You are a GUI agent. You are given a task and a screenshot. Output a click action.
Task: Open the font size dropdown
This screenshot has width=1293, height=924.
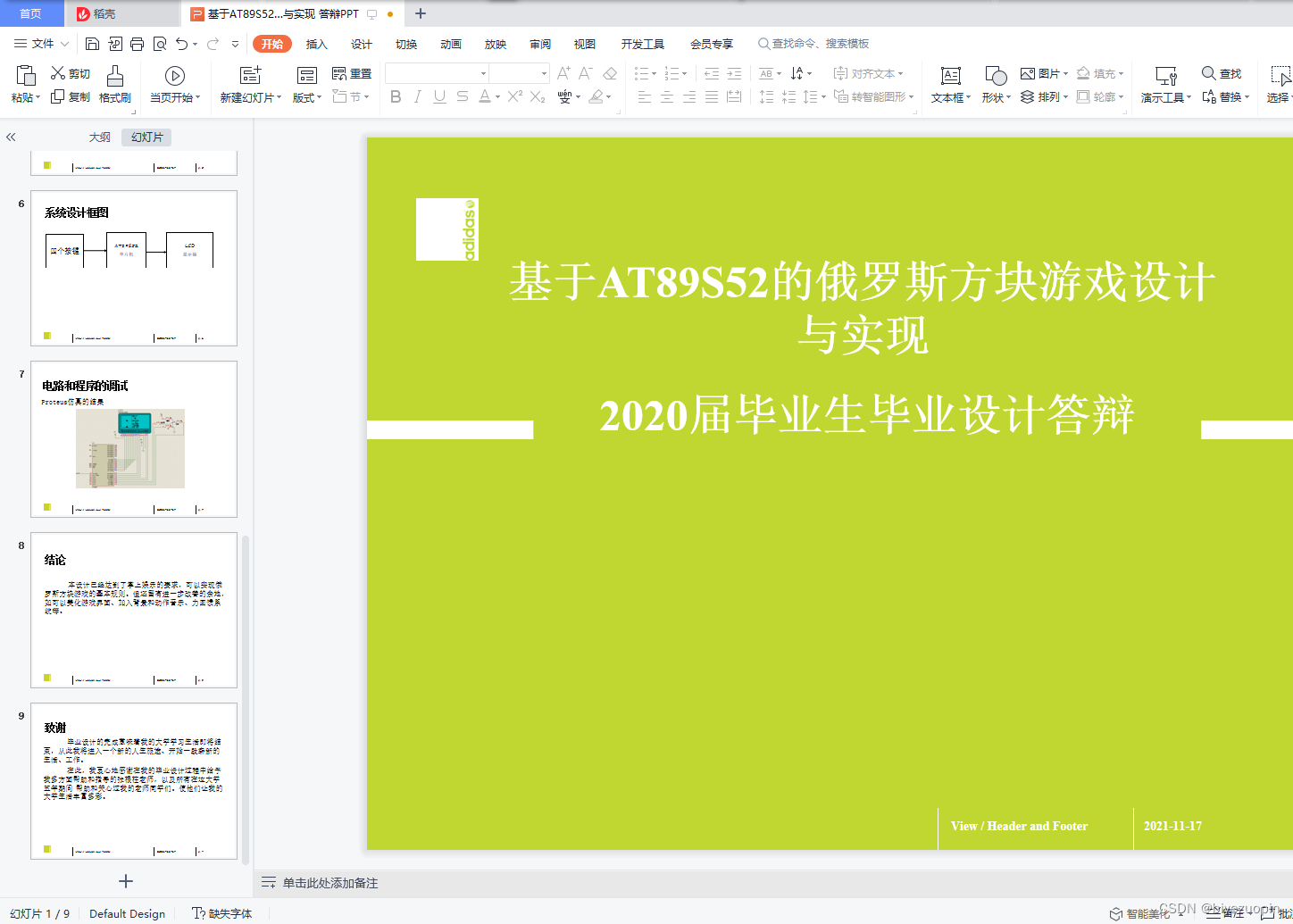pos(543,73)
